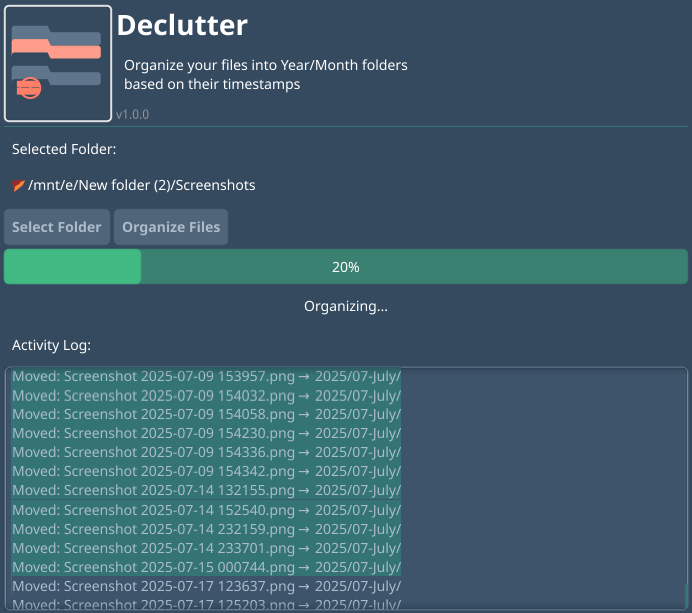
Task: Select log entry for Screenshot 2025-07-14 233701.png
Action: 206,548
